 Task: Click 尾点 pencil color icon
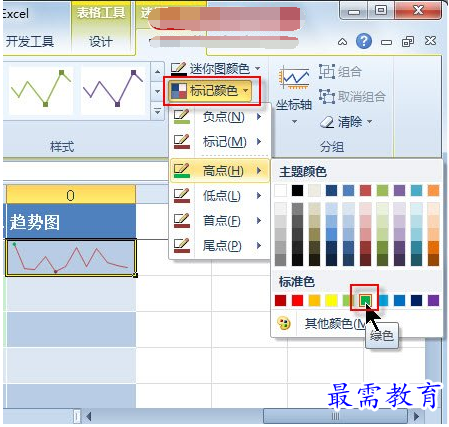[x=182, y=246]
